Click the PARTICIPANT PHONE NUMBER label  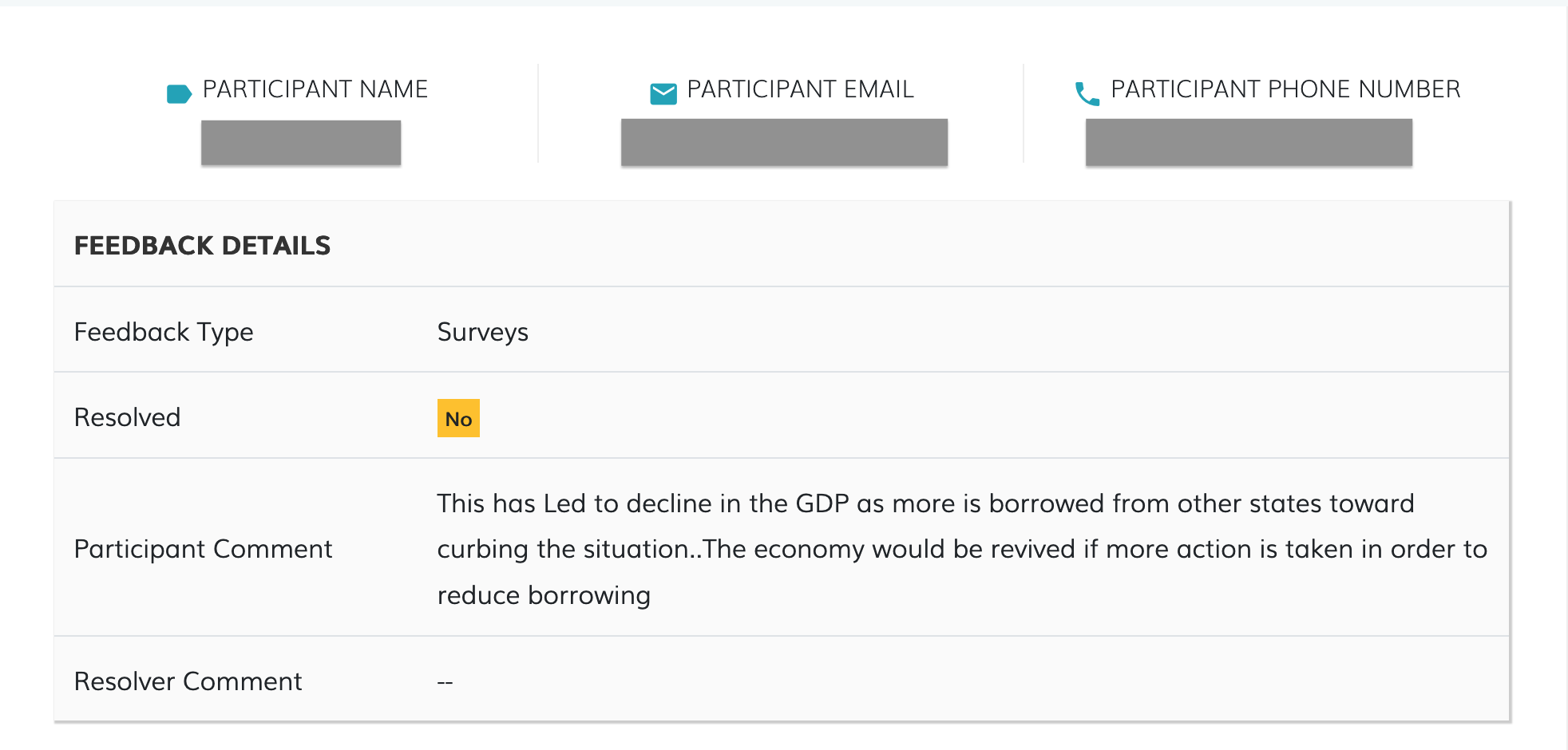coord(1285,89)
